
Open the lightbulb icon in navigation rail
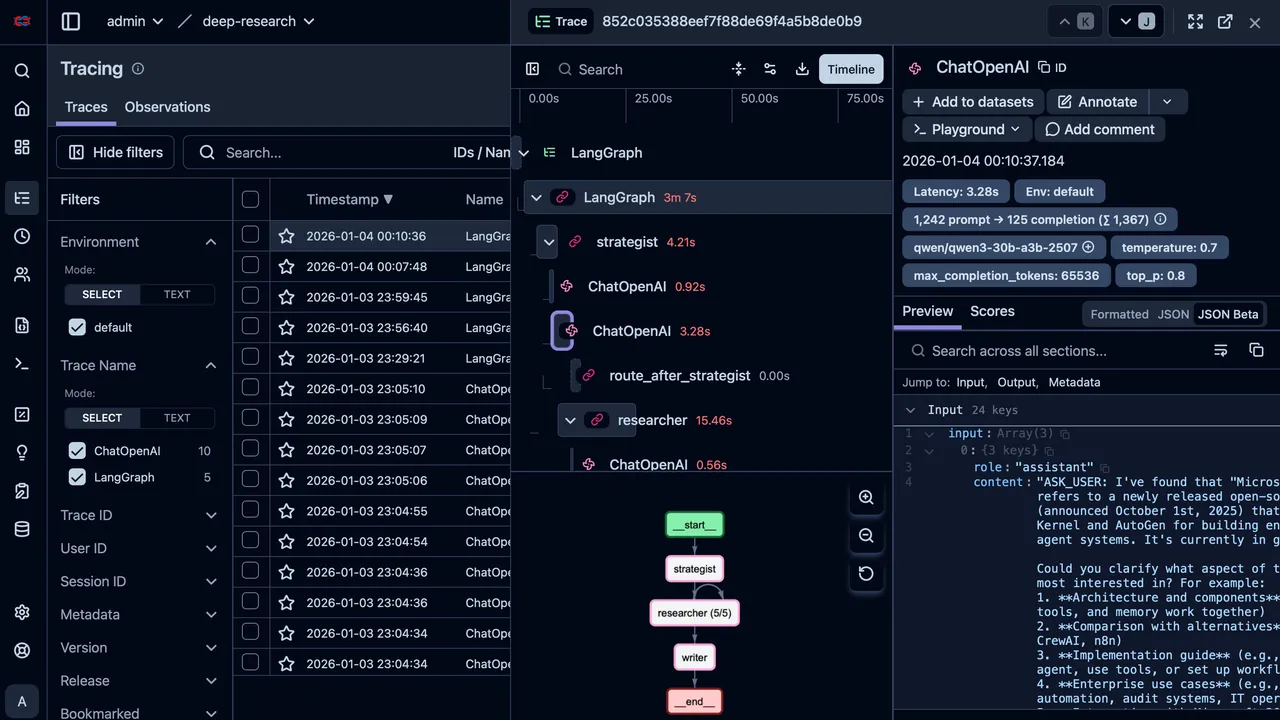(x=22, y=452)
